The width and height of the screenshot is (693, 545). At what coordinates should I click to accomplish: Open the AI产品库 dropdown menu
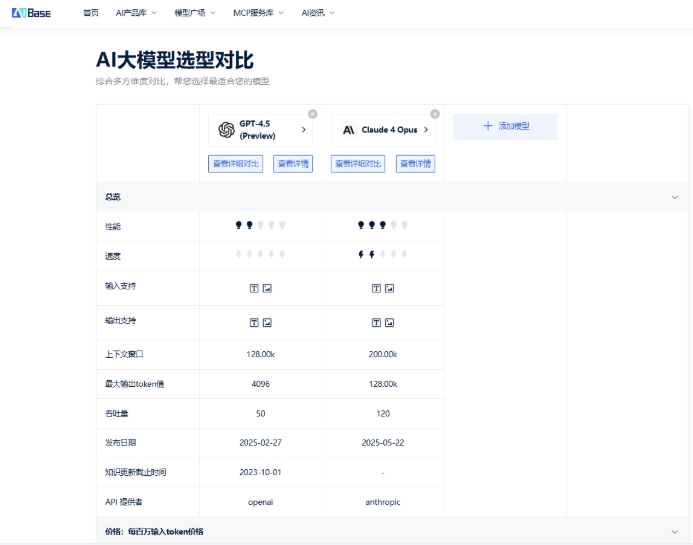coord(136,13)
